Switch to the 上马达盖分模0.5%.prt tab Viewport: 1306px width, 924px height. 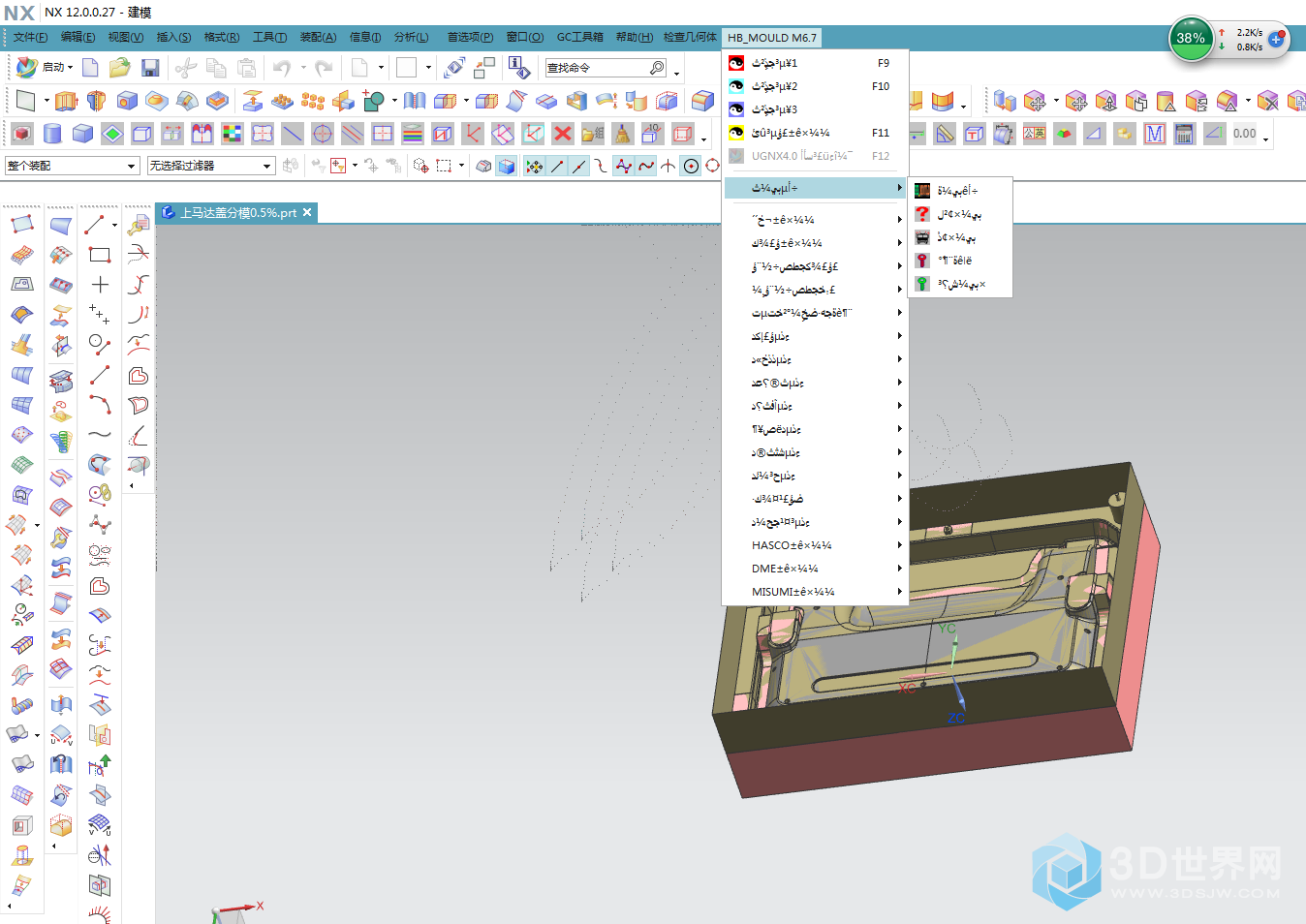[x=238, y=213]
